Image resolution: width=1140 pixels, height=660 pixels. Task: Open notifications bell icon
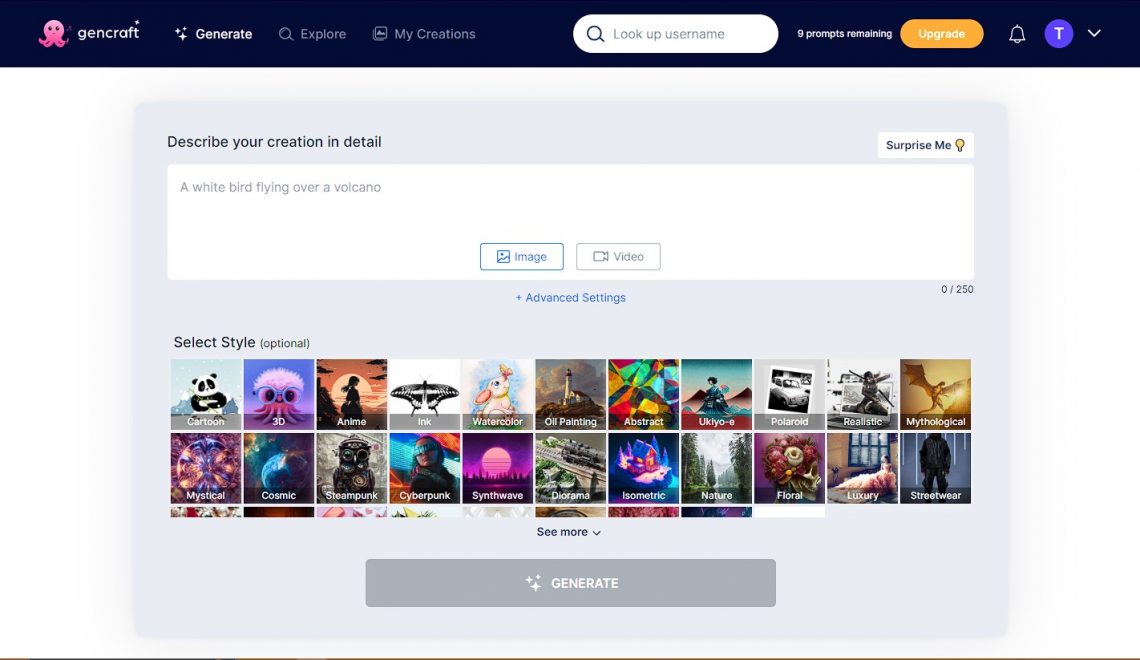point(1016,34)
